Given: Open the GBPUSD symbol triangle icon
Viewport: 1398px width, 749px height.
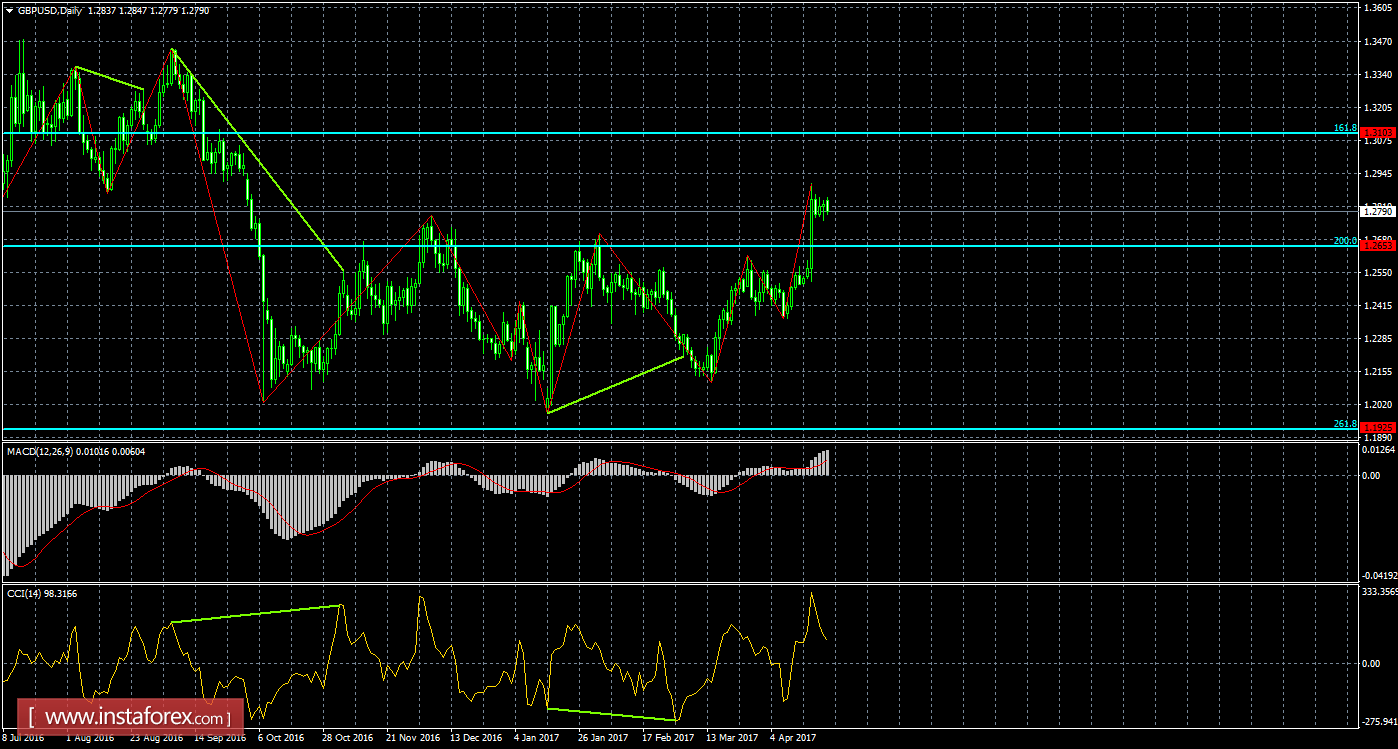Looking at the screenshot, I should pyautogui.click(x=10, y=8).
